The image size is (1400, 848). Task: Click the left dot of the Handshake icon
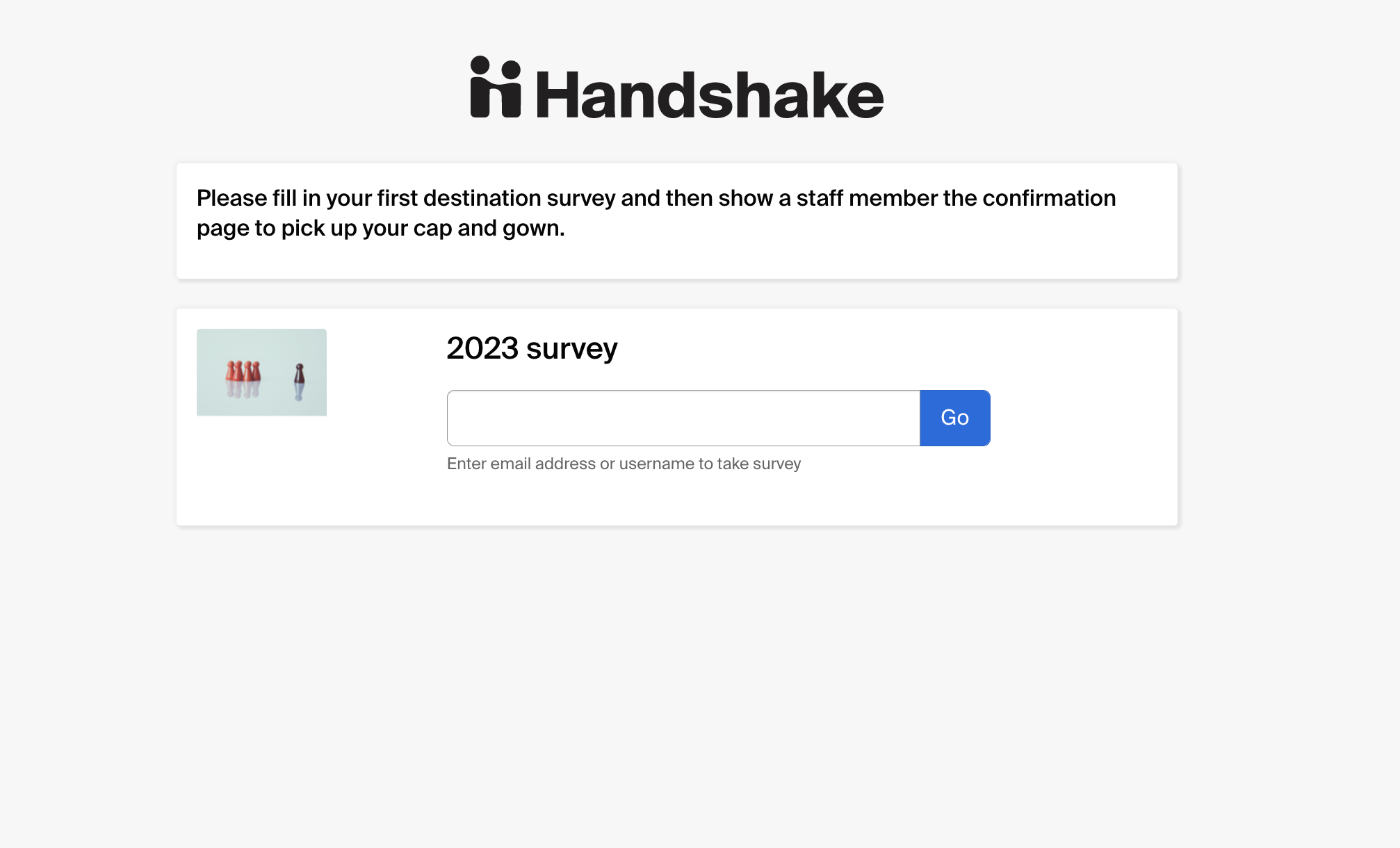tap(480, 65)
